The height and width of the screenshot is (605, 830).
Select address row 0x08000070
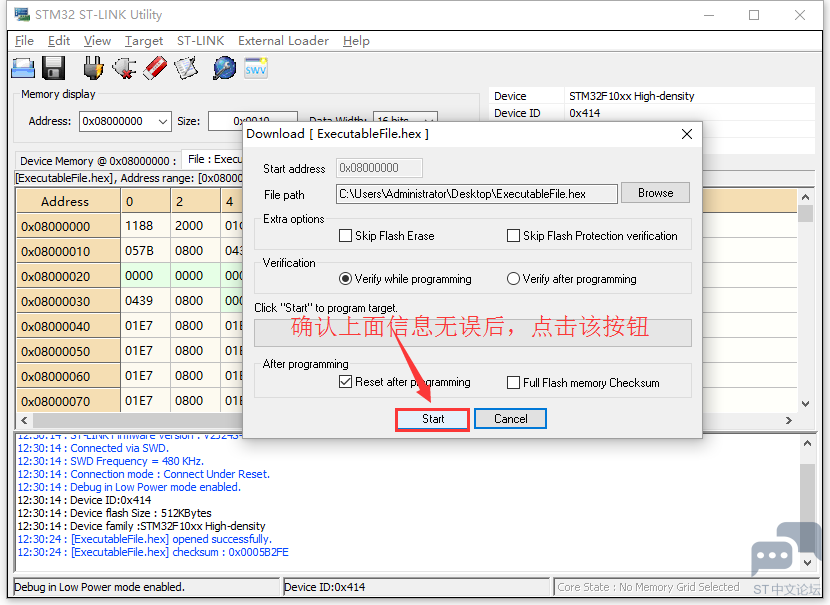click(68, 401)
